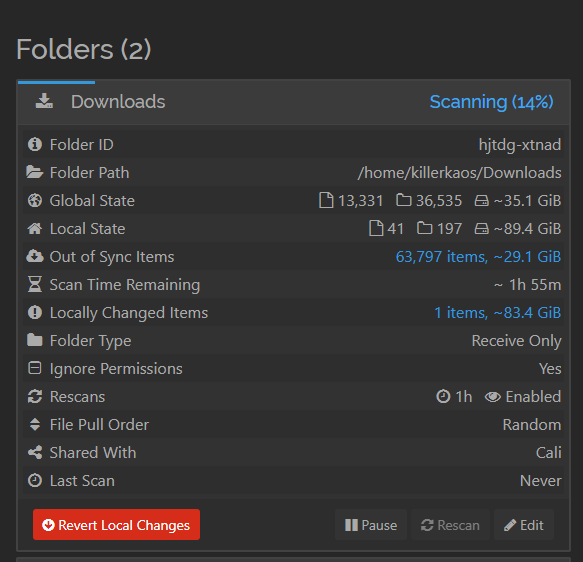Open the 1 items locally changed link
This screenshot has width=583, height=562.
pos(497,313)
